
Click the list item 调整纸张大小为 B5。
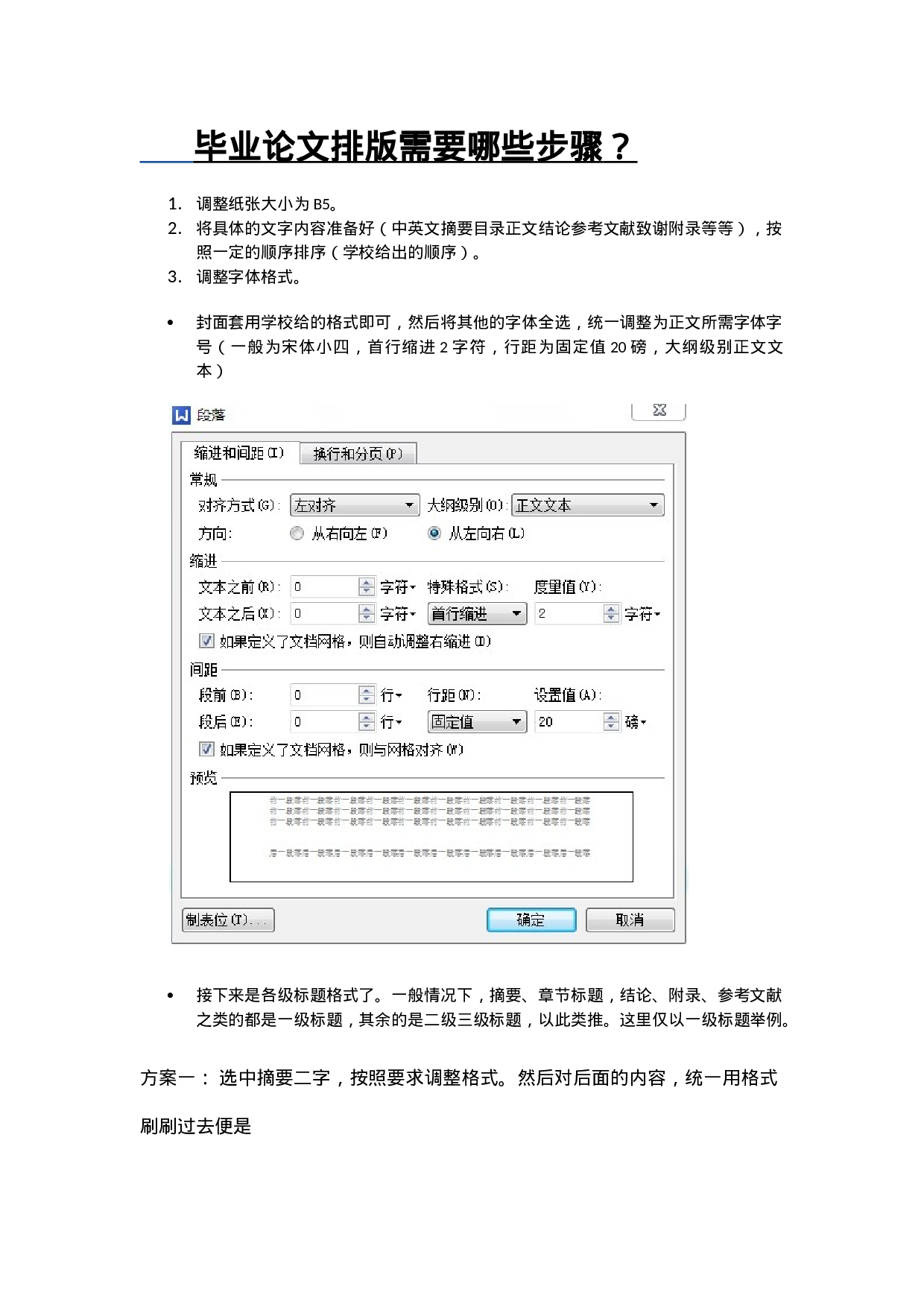click(267, 204)
